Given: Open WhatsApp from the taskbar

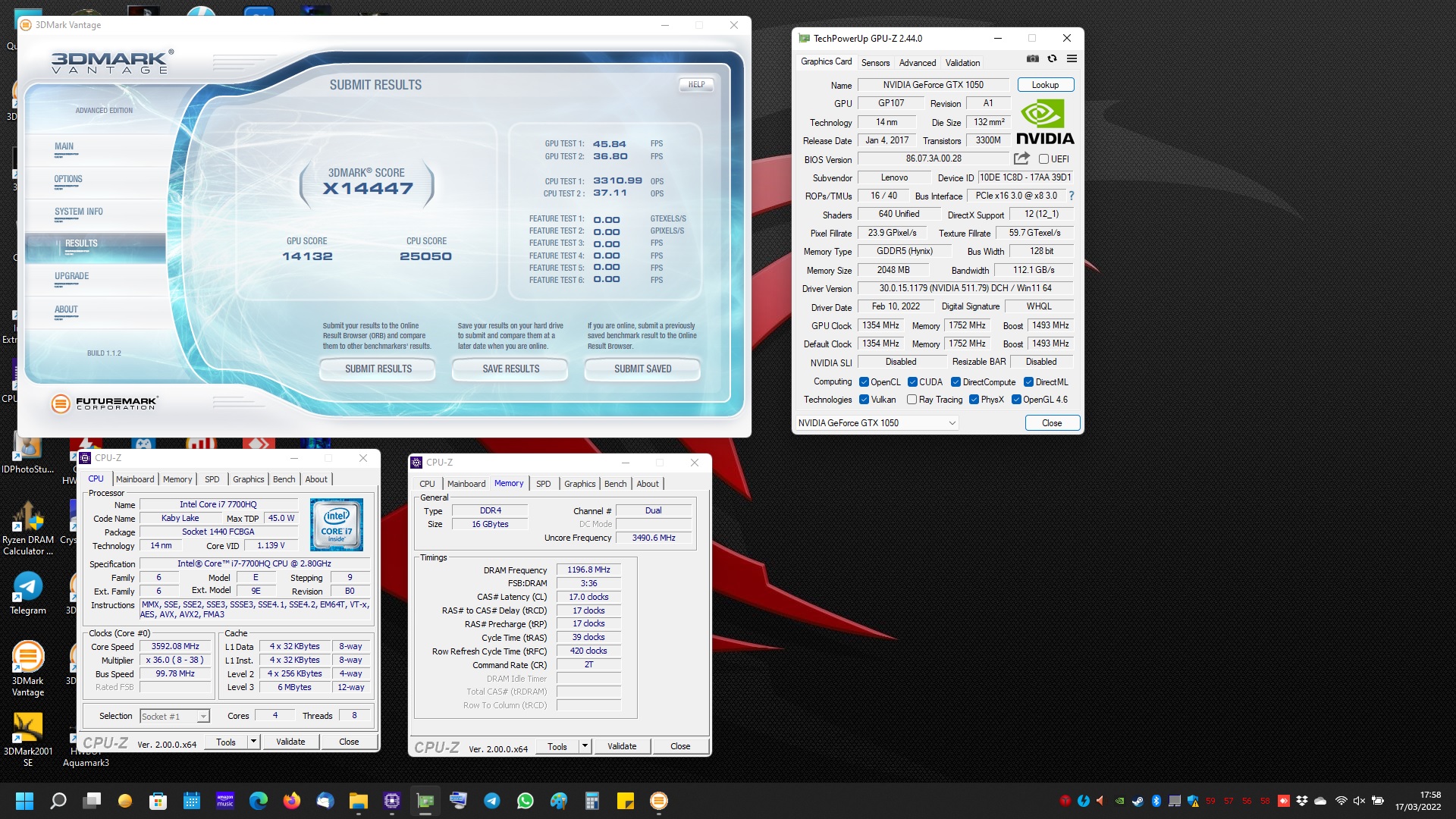Looking at the screenshot, I should pyautogui.click(x=526, y=801).
